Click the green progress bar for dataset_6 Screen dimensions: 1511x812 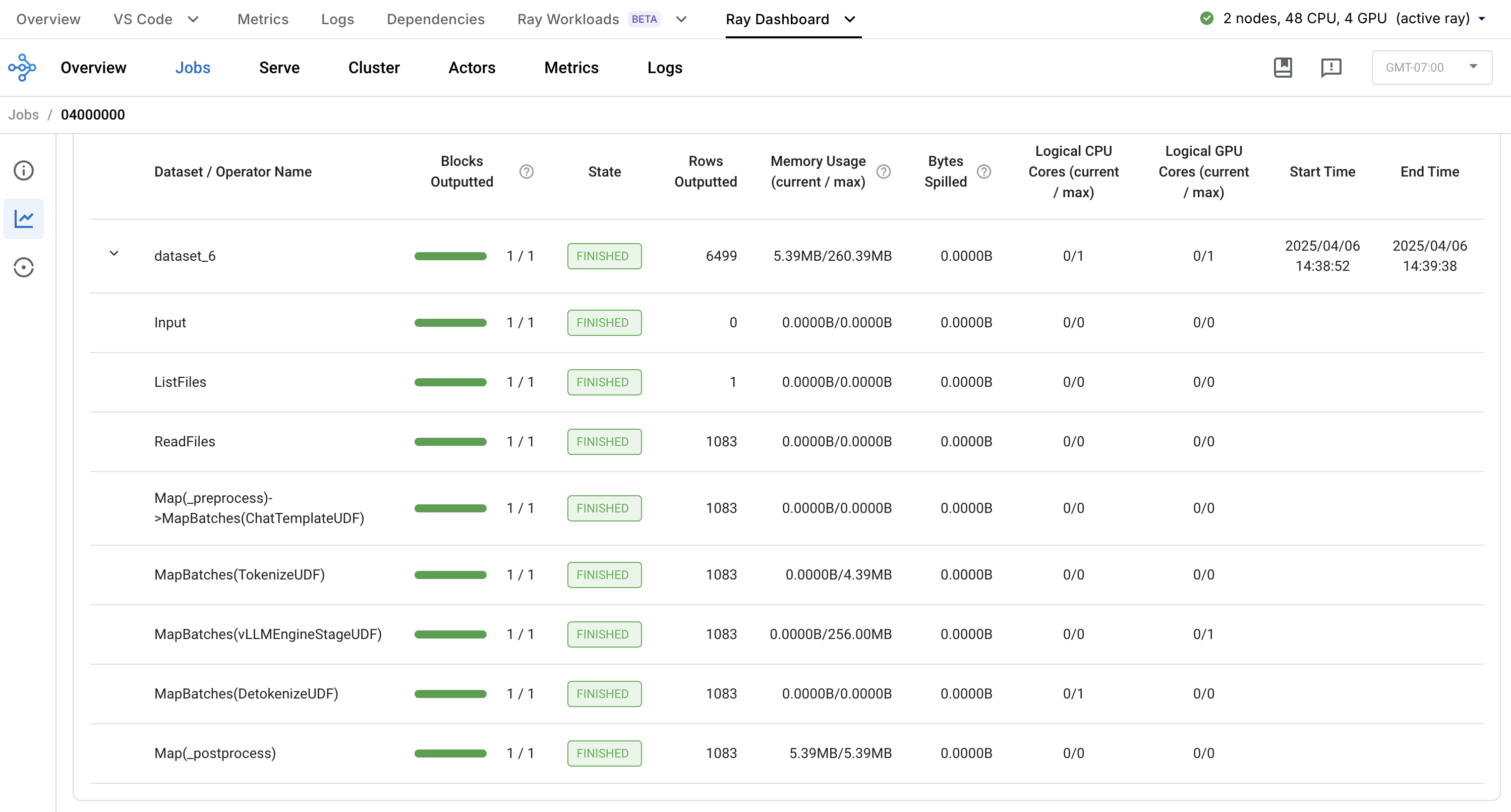(450, 256)
